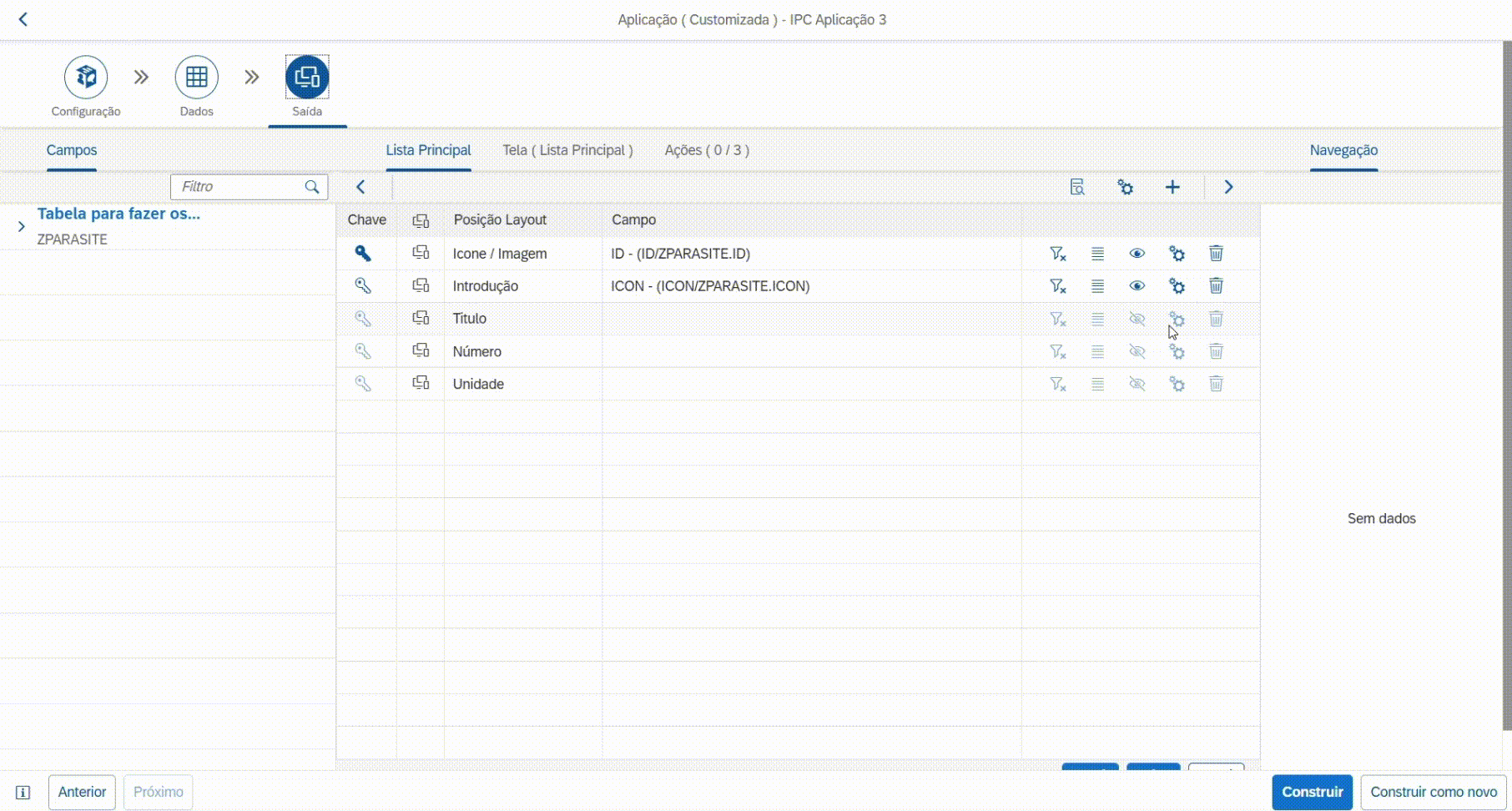Go to the Dados step icon
1512x811 pixels.
point(196,78)
